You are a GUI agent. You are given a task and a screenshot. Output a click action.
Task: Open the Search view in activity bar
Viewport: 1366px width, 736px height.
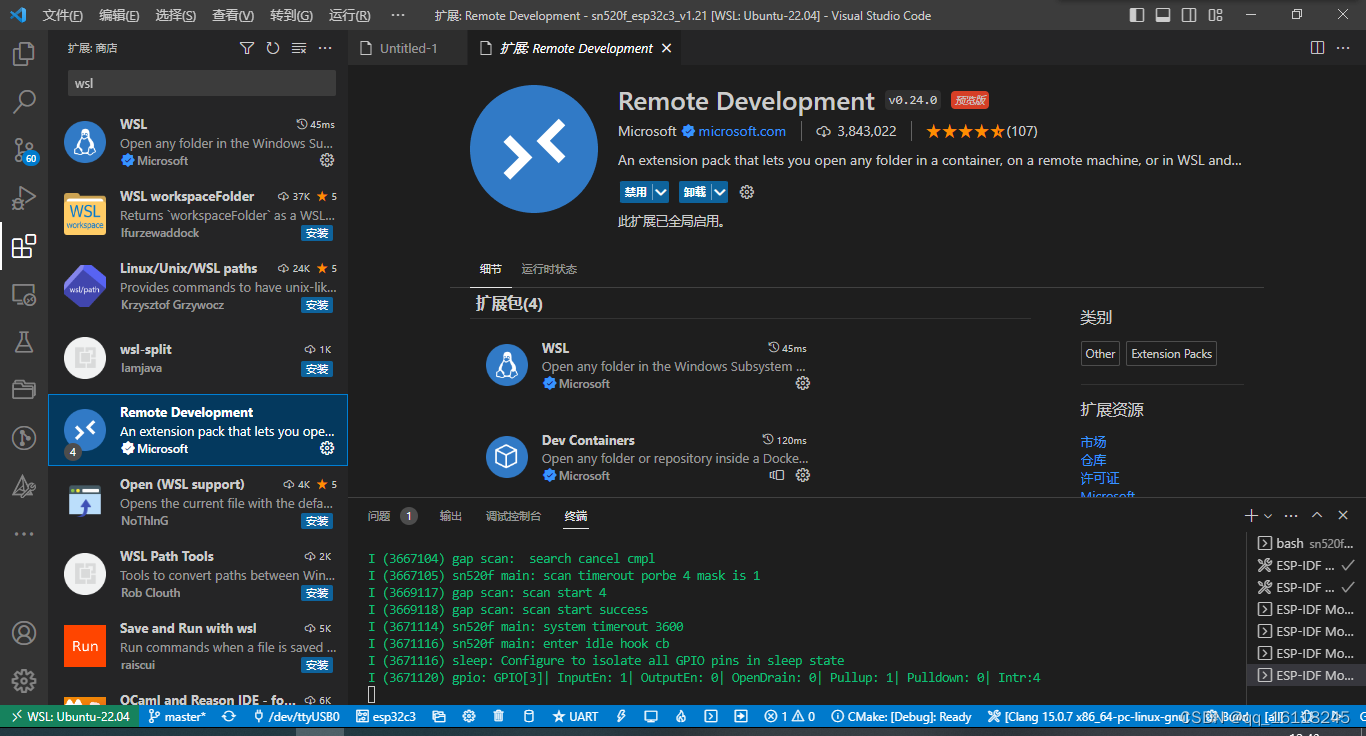pyautogui.click(x=24, y=102)
